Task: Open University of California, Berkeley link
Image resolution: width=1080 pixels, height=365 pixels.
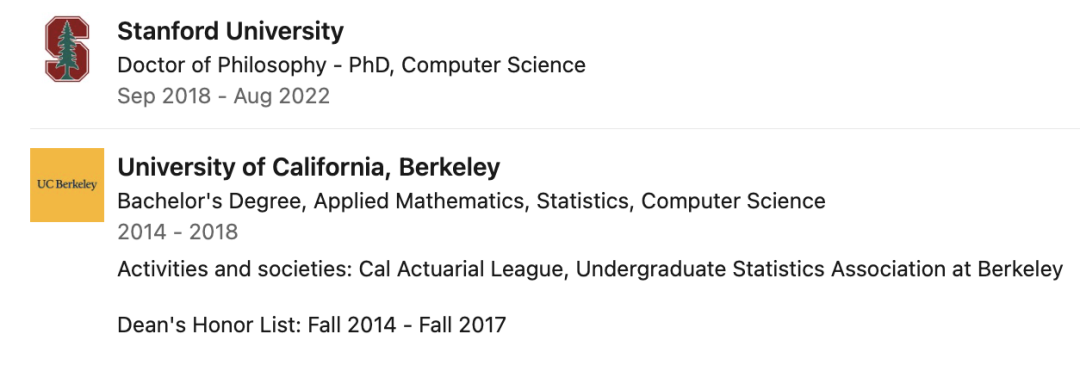Action: [309, 167]
